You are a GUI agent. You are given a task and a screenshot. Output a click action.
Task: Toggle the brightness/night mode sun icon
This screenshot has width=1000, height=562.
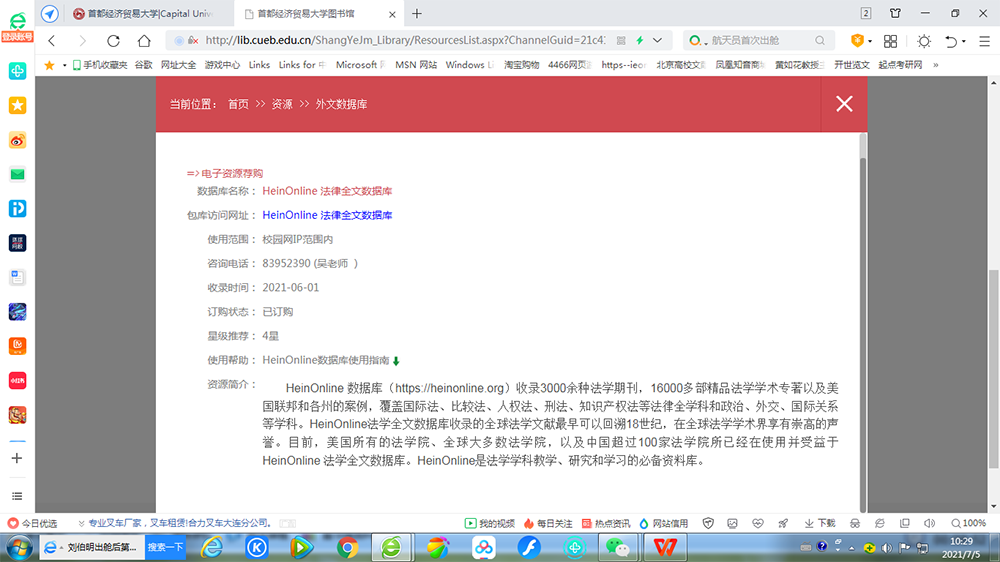click(923, 41)
